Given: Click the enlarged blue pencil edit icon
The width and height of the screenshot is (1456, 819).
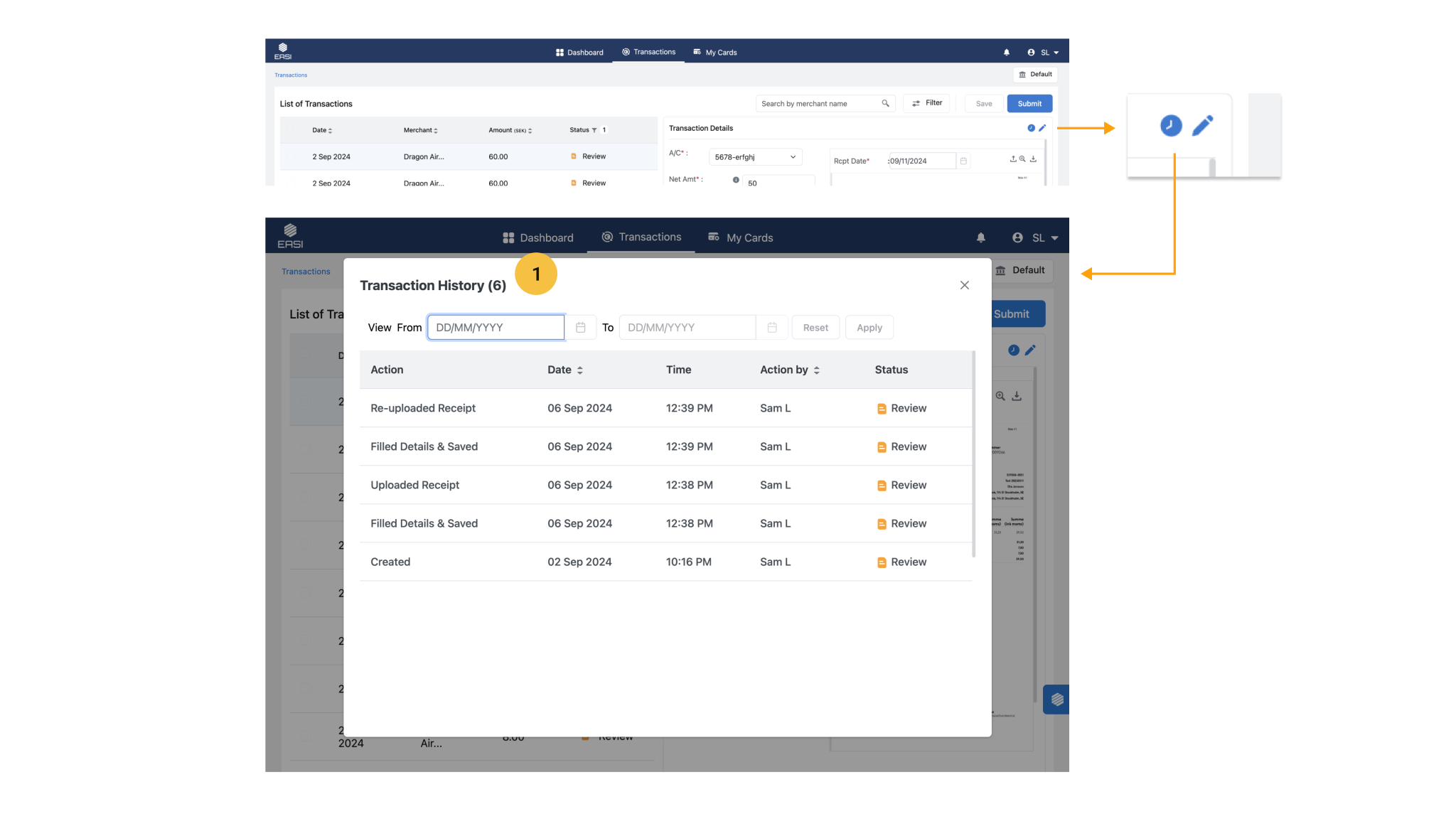Looking at the screenshot, I should (x=1202, y=126).
